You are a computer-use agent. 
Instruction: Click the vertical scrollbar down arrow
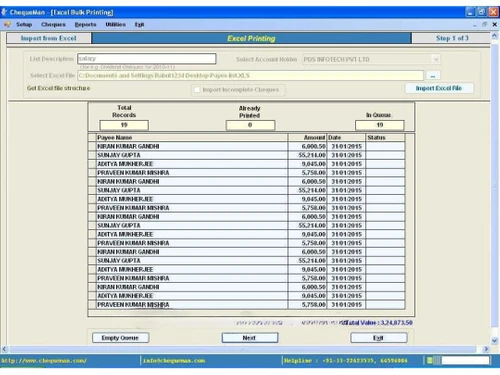click(x=495, y=341)
